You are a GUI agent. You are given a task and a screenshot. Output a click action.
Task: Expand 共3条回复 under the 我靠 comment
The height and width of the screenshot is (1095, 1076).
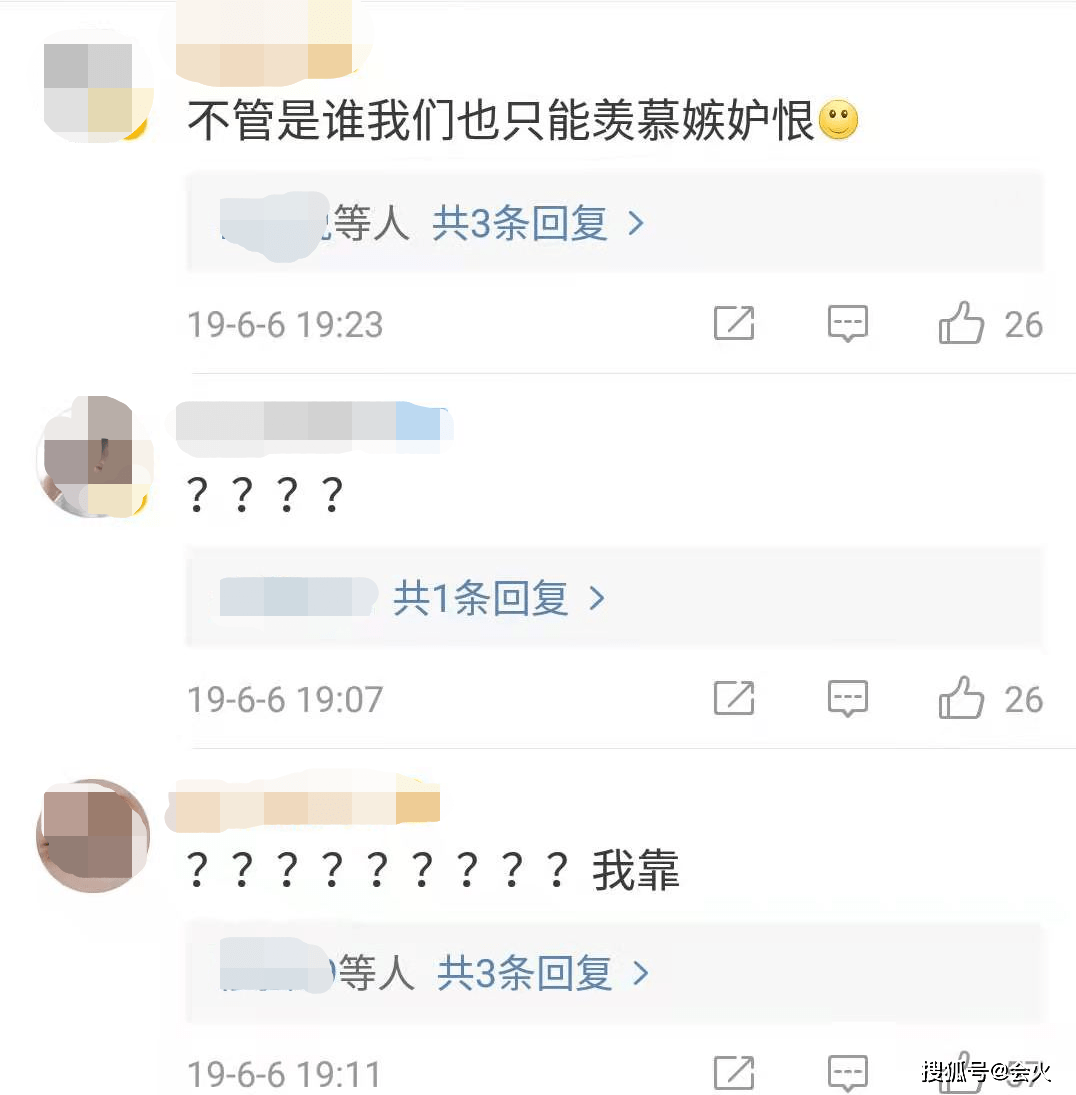[543, 973]
